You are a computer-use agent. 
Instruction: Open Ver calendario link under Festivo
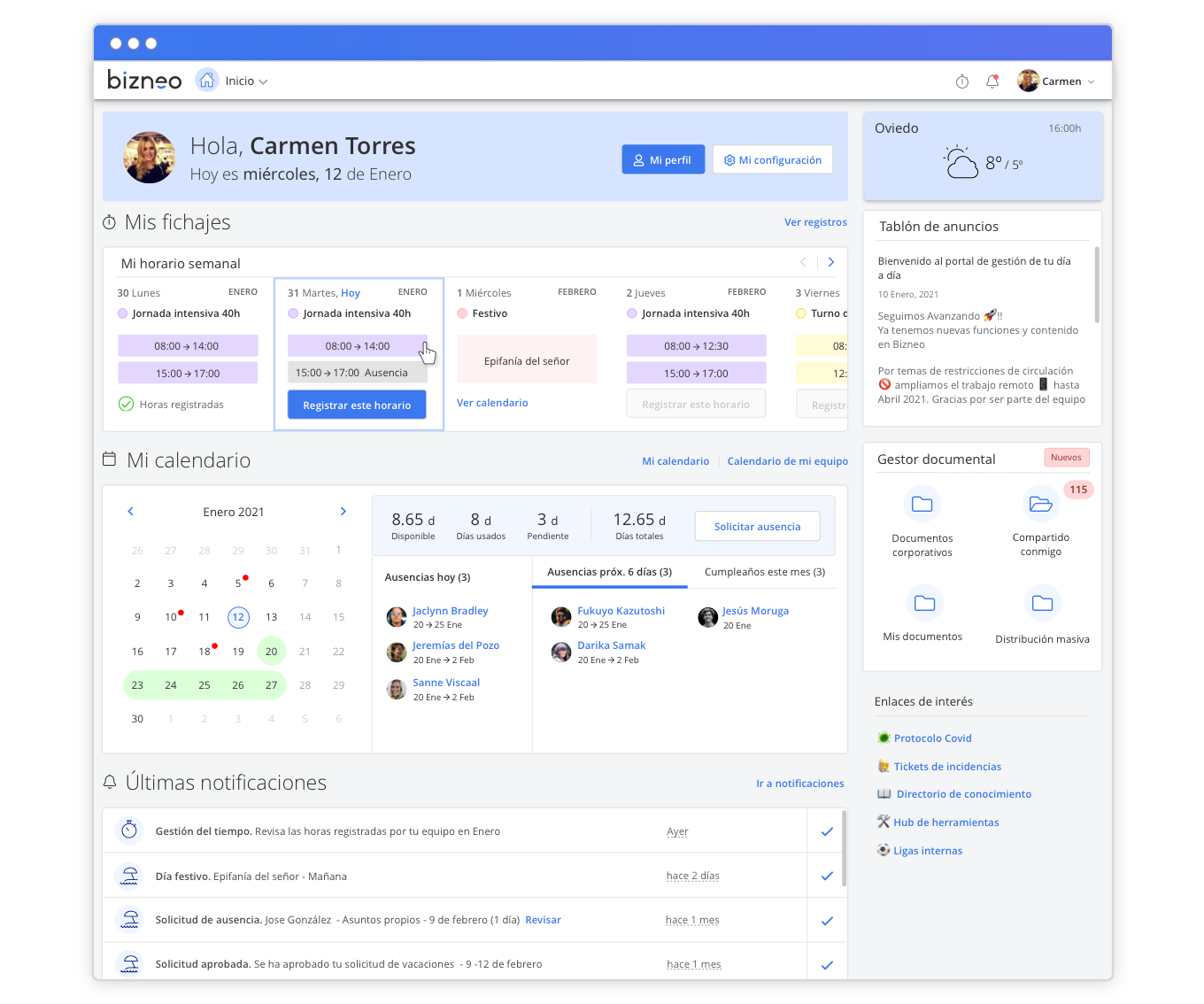pyautogui.click(x=492, y=403)
